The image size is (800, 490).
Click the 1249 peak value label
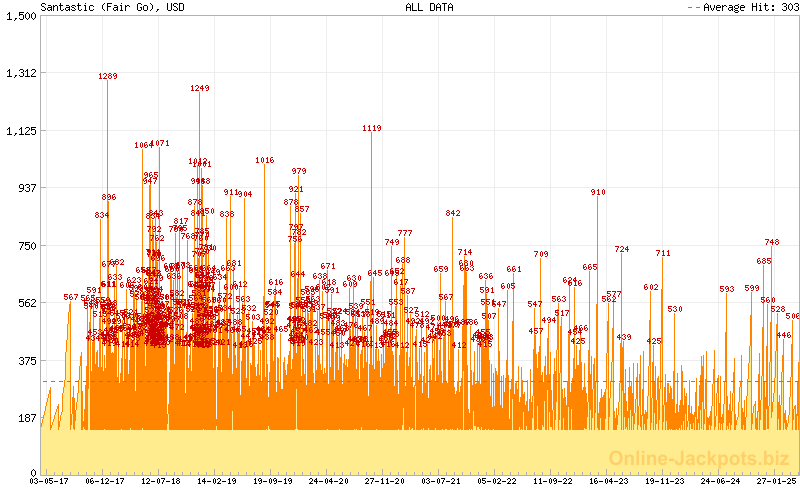pos(200,89)
